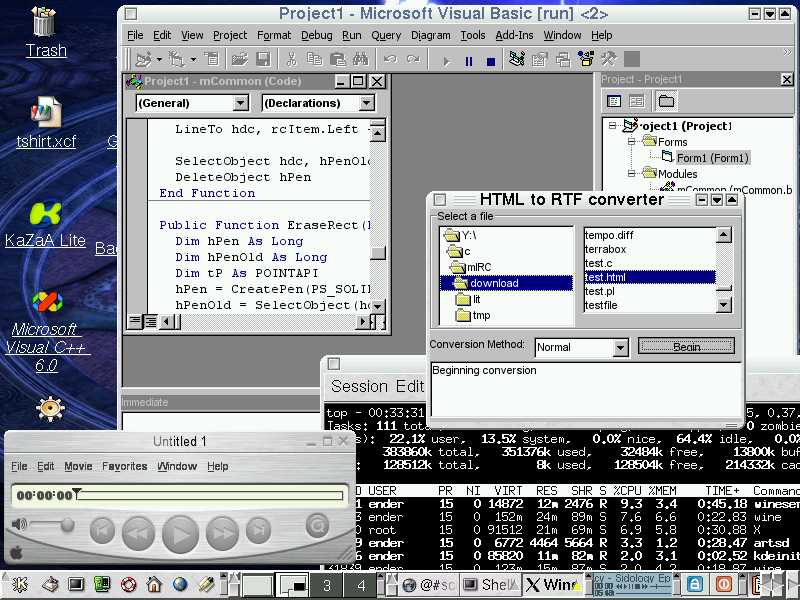Click the QuickTime volume slider knob
This screenshot has height=600, width=800.
coord(67,524)
